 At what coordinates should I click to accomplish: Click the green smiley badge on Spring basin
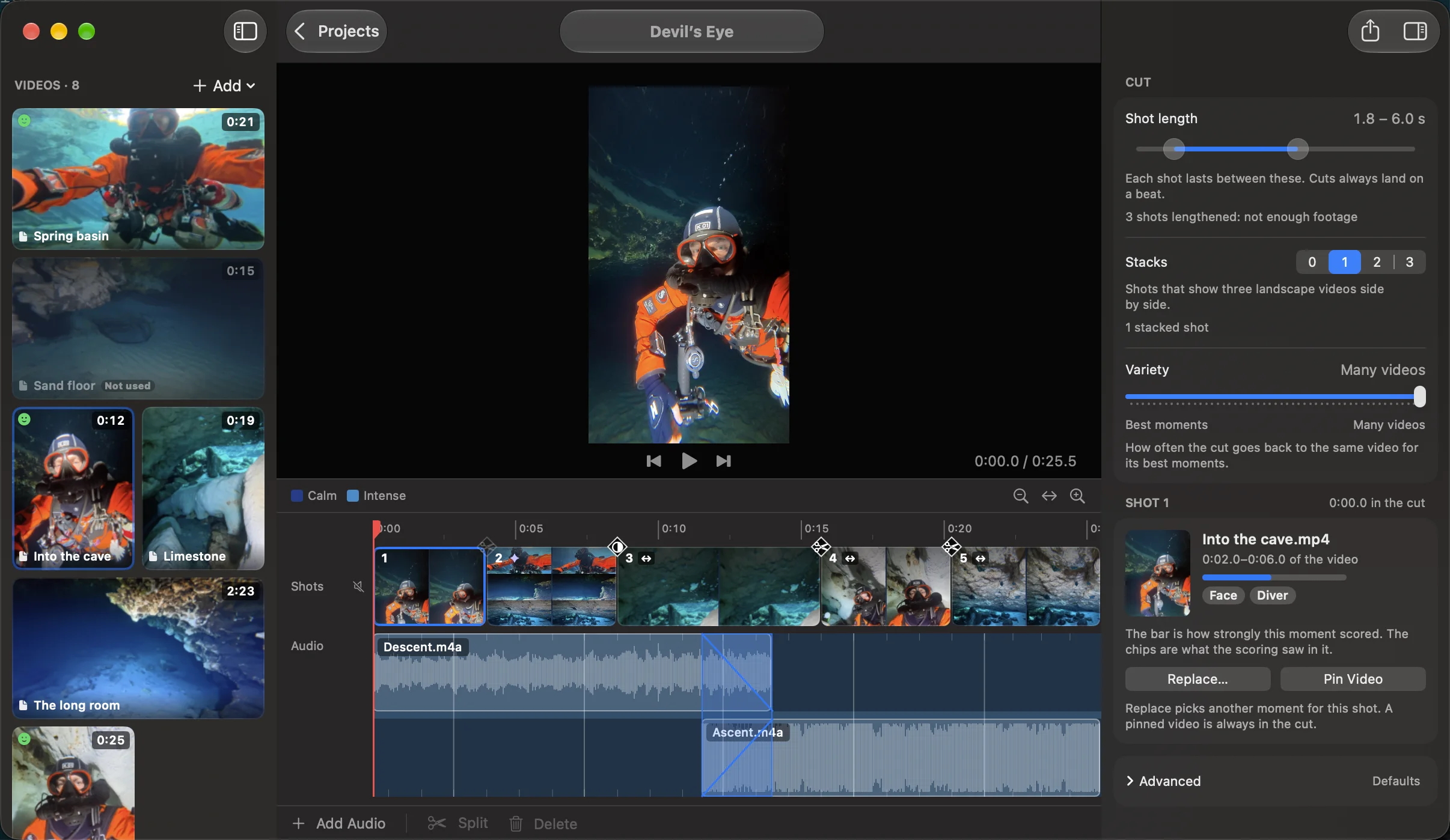click(24, 121)
